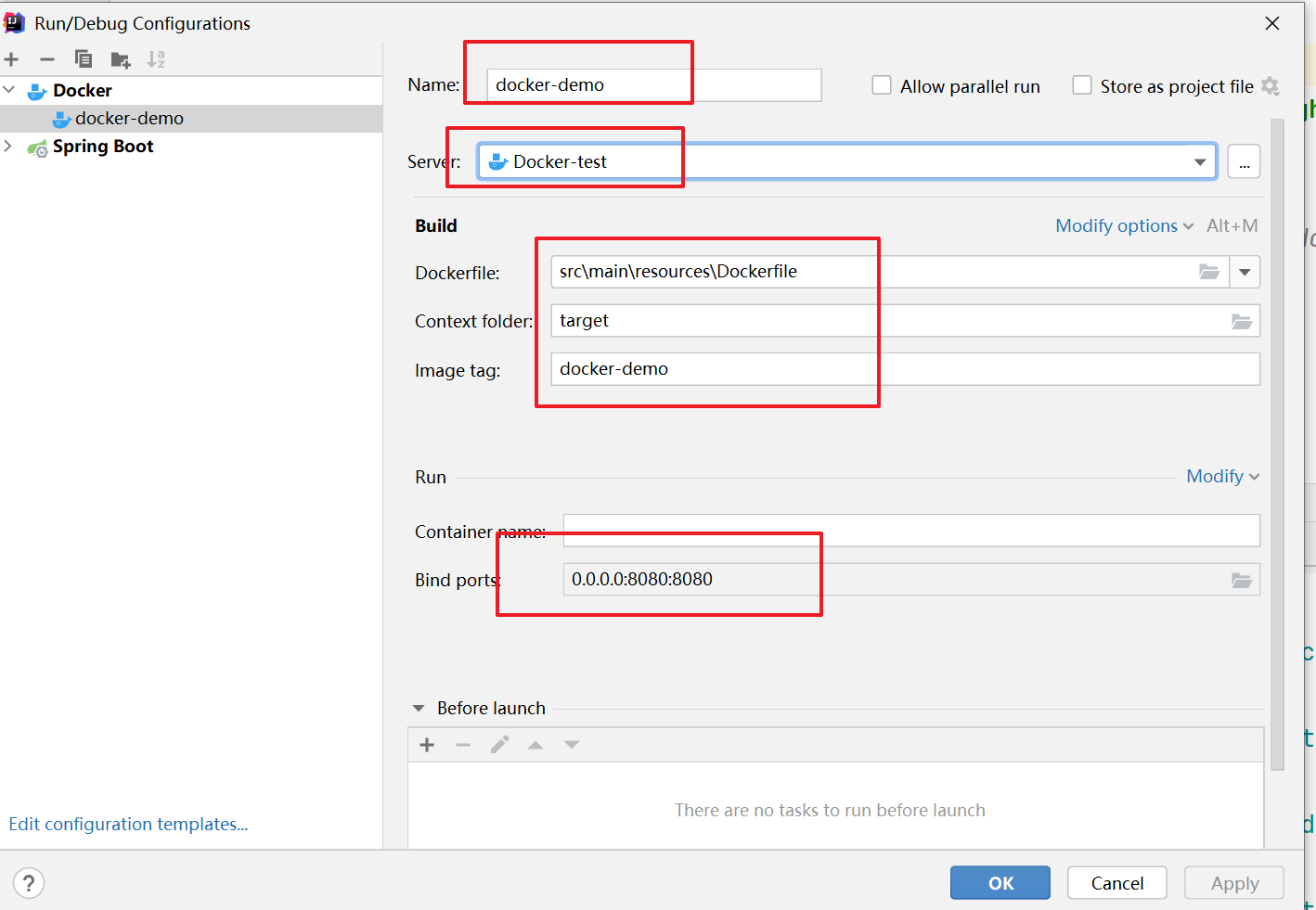Click the Container name field
The image size is (1316, 910).
click(x=911, y=531)
